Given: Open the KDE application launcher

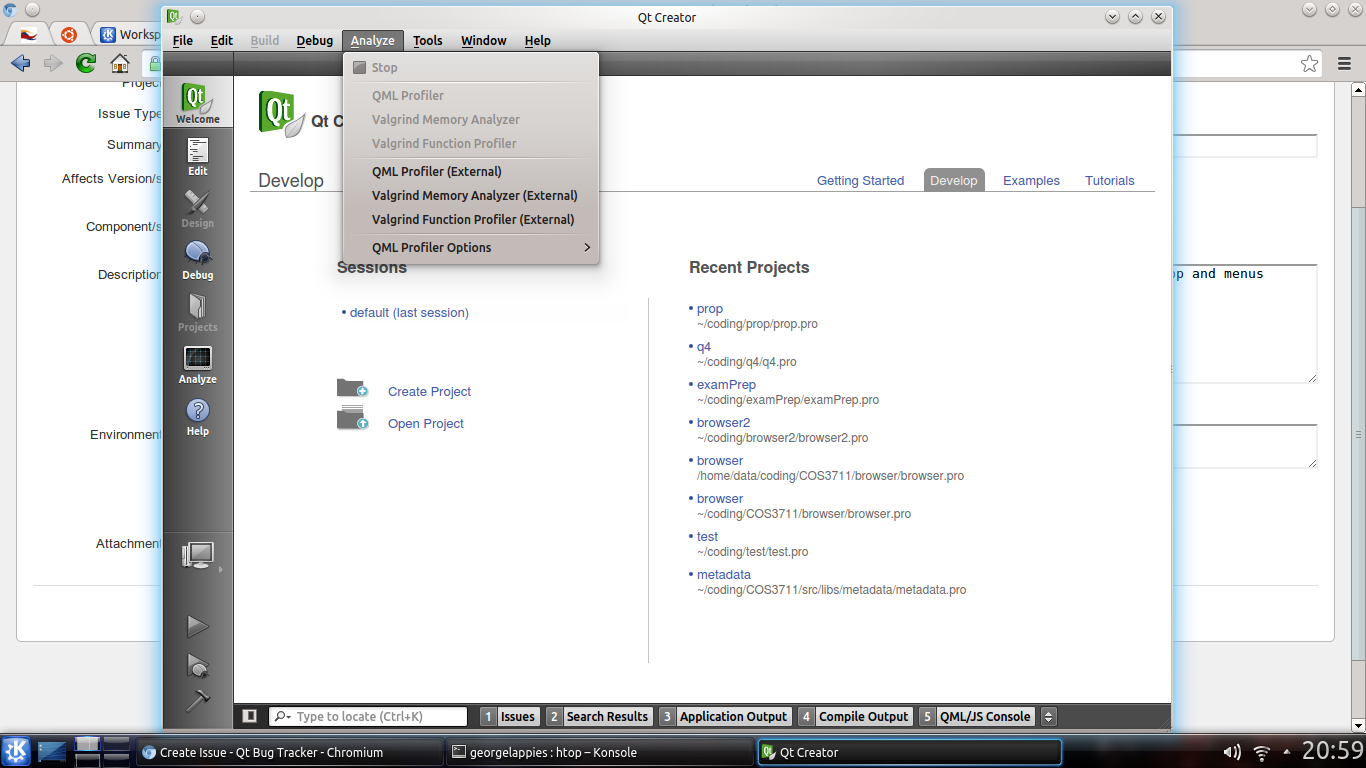Looking at the screenshot, I should [x=16, y=751].
